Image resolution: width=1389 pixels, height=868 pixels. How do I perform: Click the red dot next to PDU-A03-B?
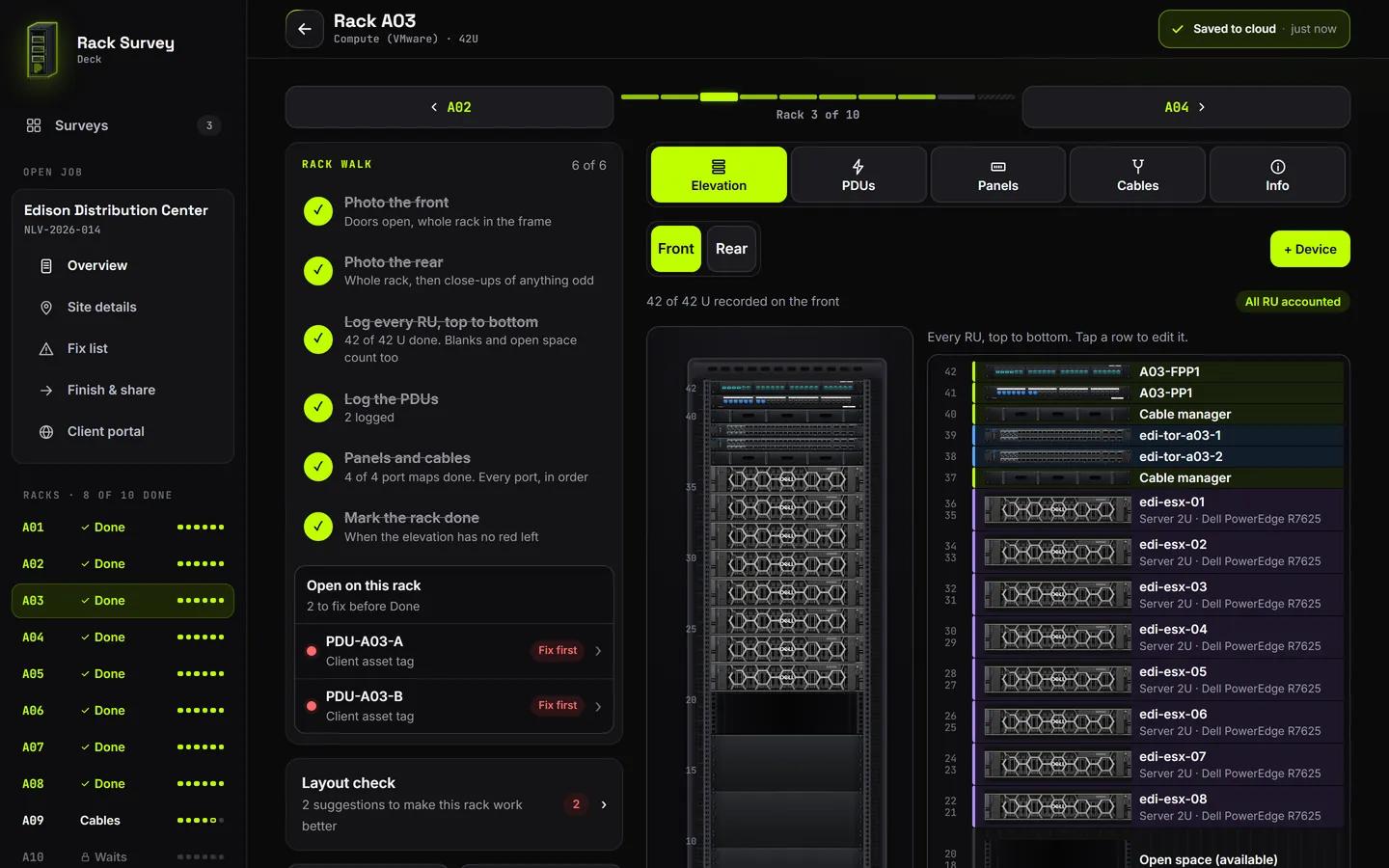[312, 706]
